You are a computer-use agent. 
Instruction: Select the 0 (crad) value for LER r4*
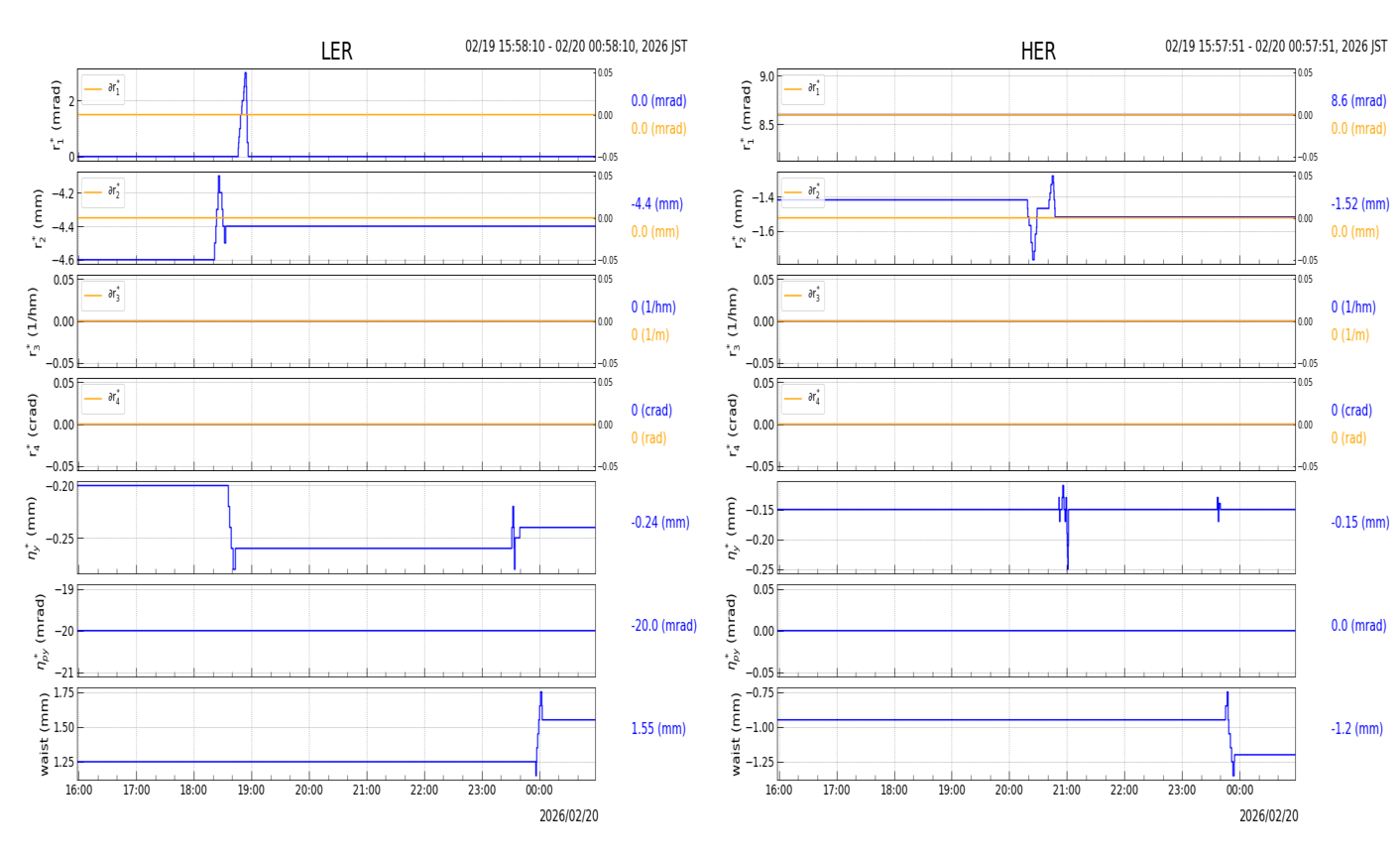[651, 411]
